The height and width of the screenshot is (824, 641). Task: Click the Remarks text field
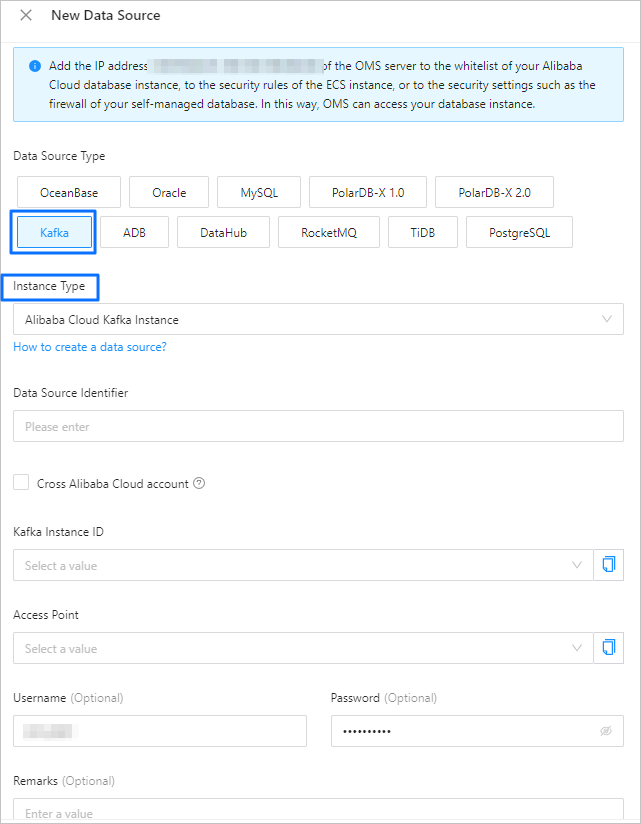click(318, 812)
